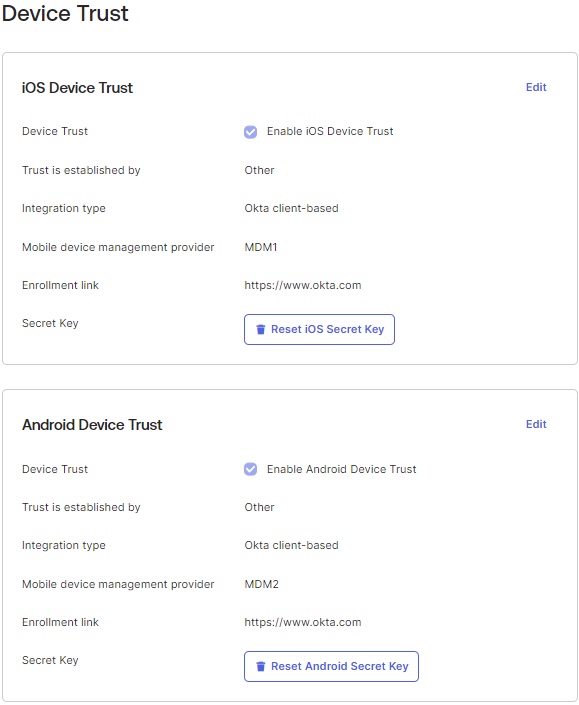Click trash icon in Reset Android Secret Key
The image size is (579, 705).
pos(260,666)
